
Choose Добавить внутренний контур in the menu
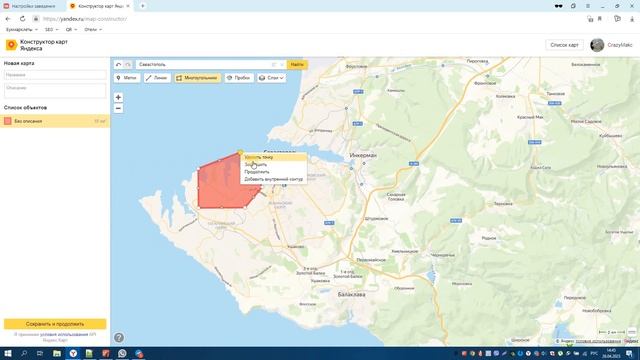(273, 179)
